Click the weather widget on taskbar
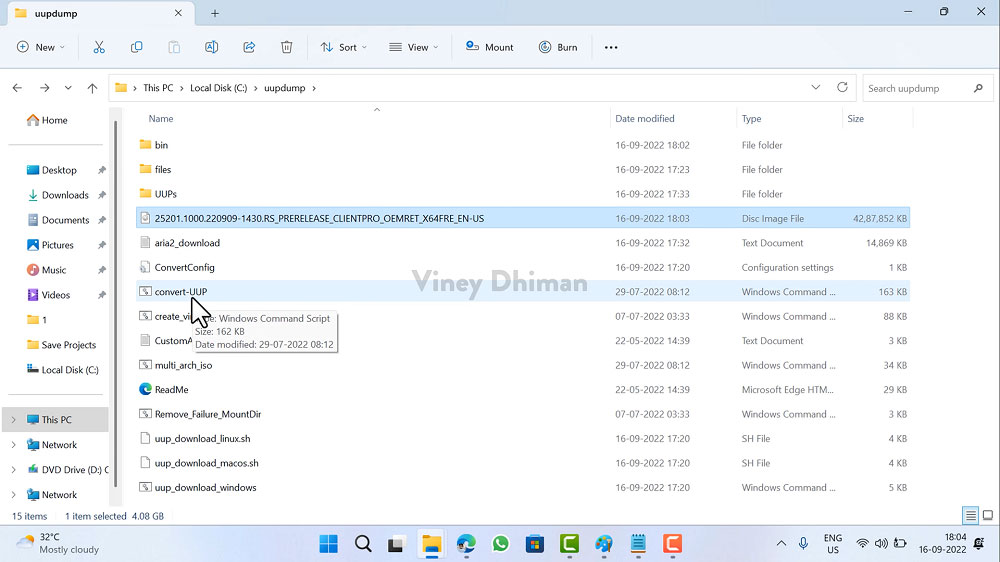This screenshot has height=562, width=1000. [x=57, y=544]
